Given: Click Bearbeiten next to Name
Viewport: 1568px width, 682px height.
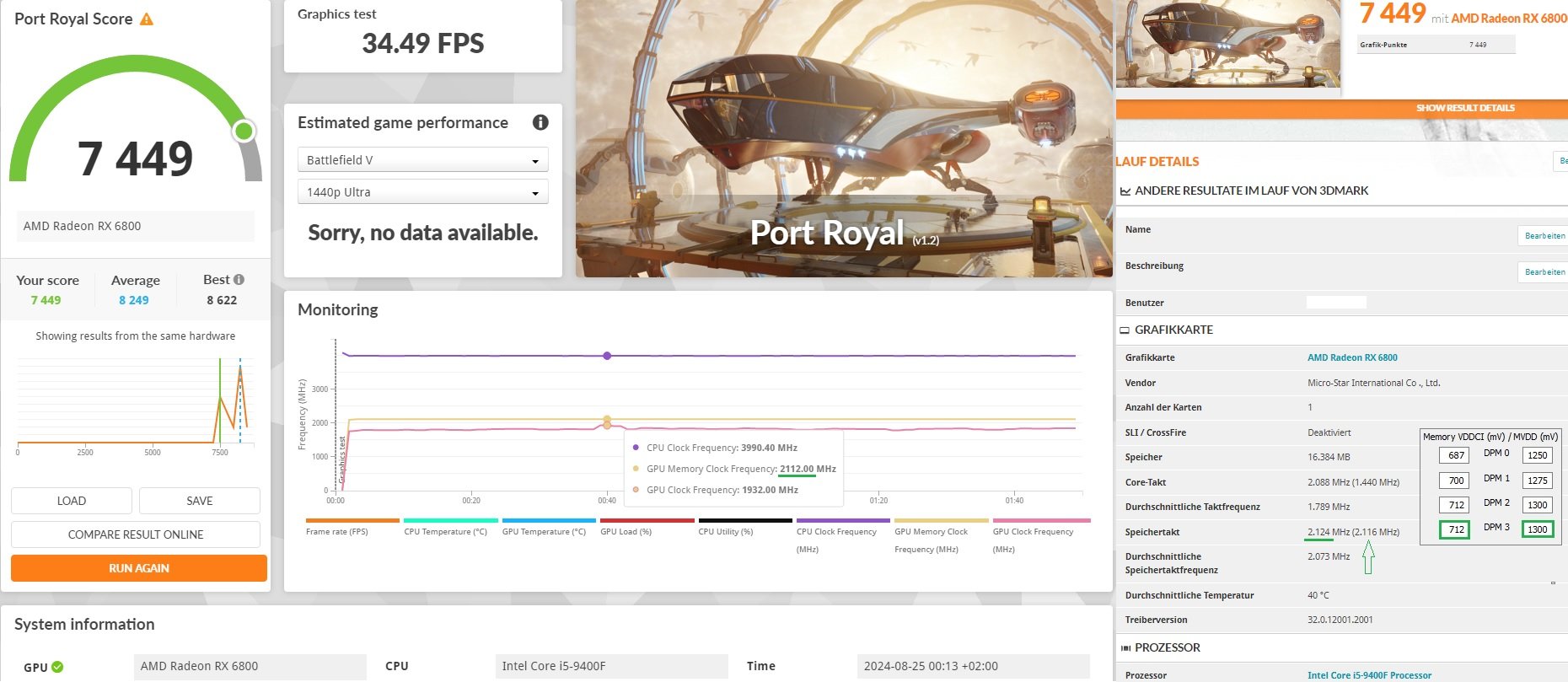Looking at the screenshot, I should point(1544,236).
